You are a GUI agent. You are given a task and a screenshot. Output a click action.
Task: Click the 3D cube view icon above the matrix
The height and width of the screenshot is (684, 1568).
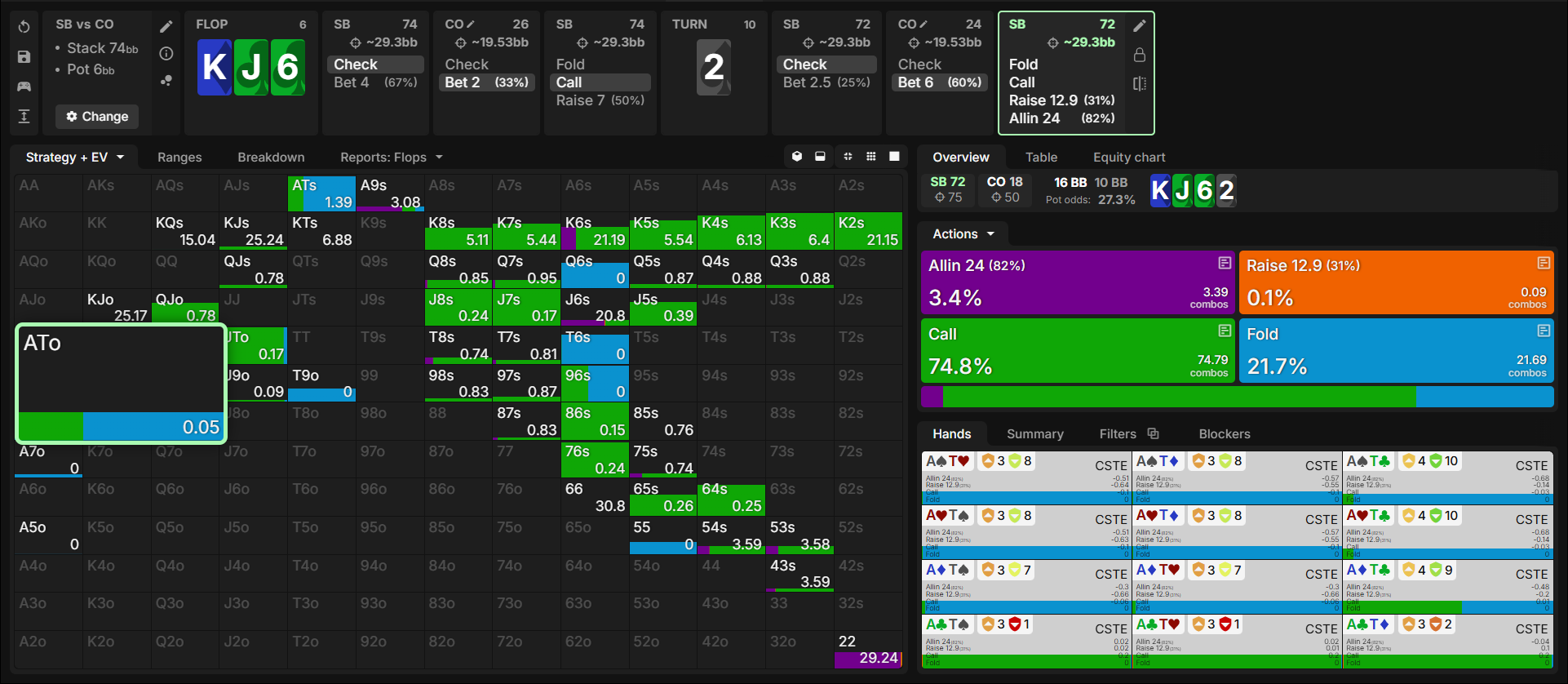pos(797,157)
